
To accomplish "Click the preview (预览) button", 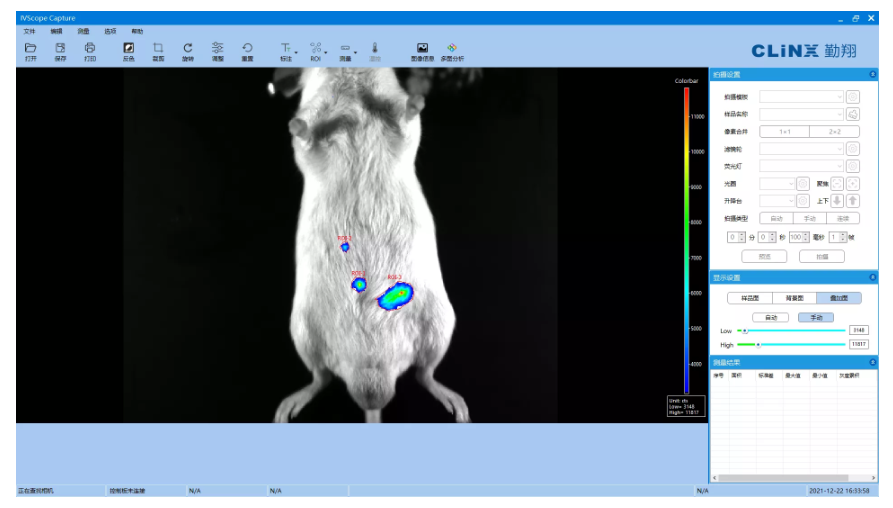I will pos(764,256).
